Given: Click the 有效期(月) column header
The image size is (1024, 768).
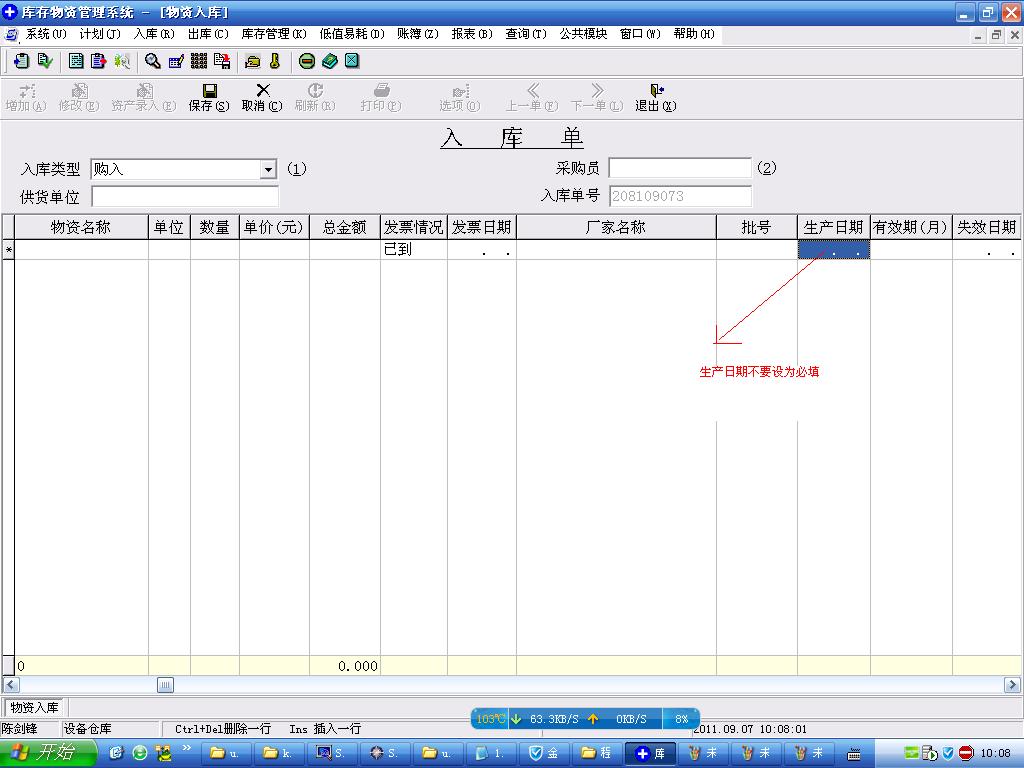Looking at the screenshot, I should 911,227.
